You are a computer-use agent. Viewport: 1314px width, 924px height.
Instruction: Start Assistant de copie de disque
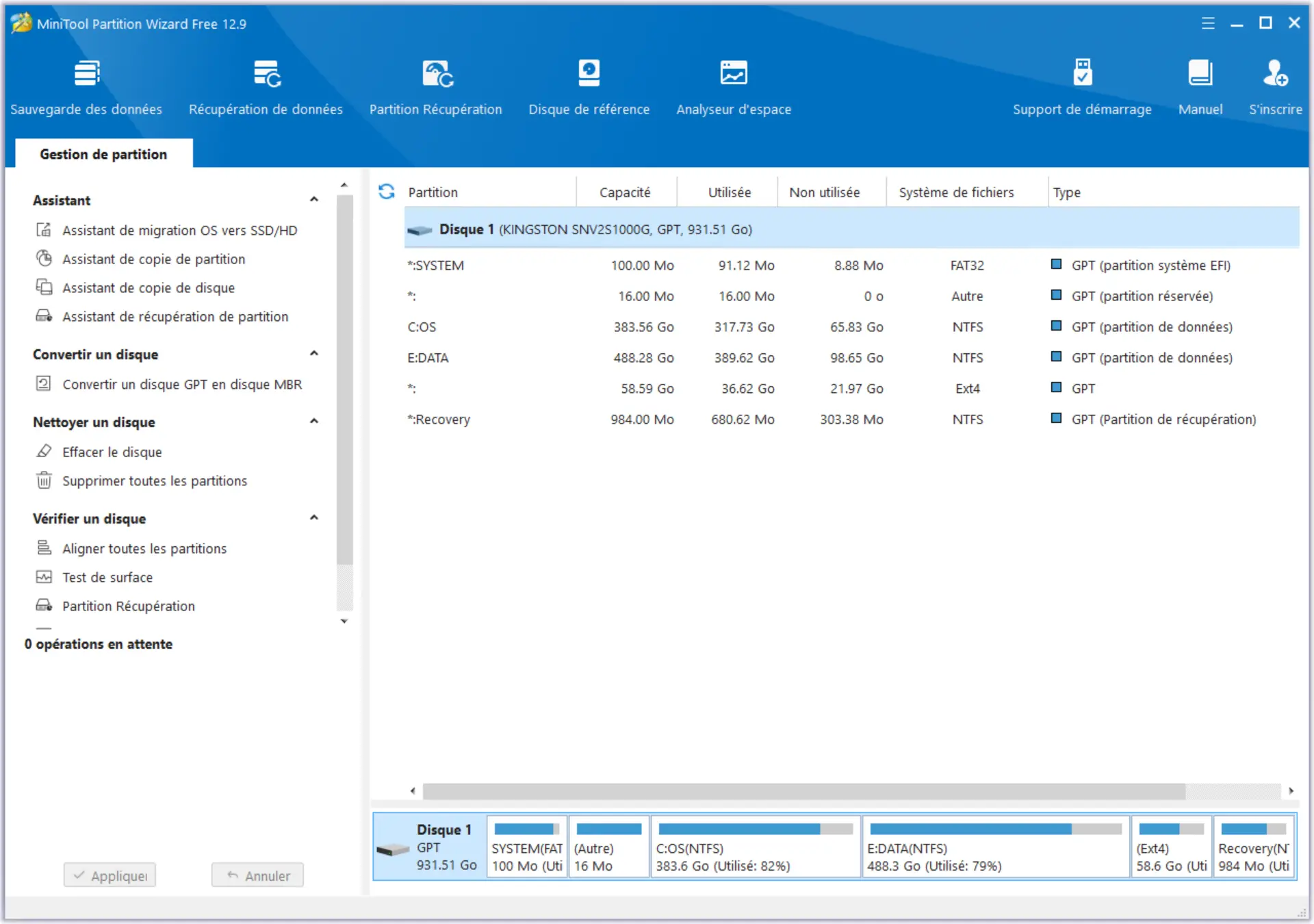tap(149, 288)
